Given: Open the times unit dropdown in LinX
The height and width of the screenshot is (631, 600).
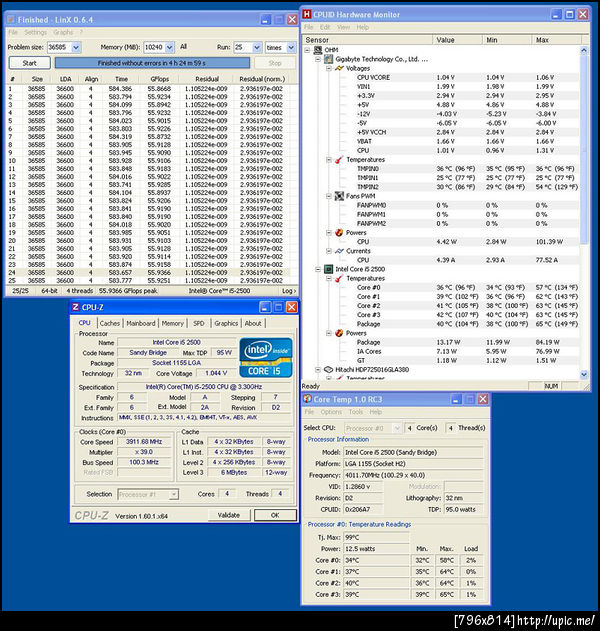Looking at the screenshot, I should [x=291, y=47].
